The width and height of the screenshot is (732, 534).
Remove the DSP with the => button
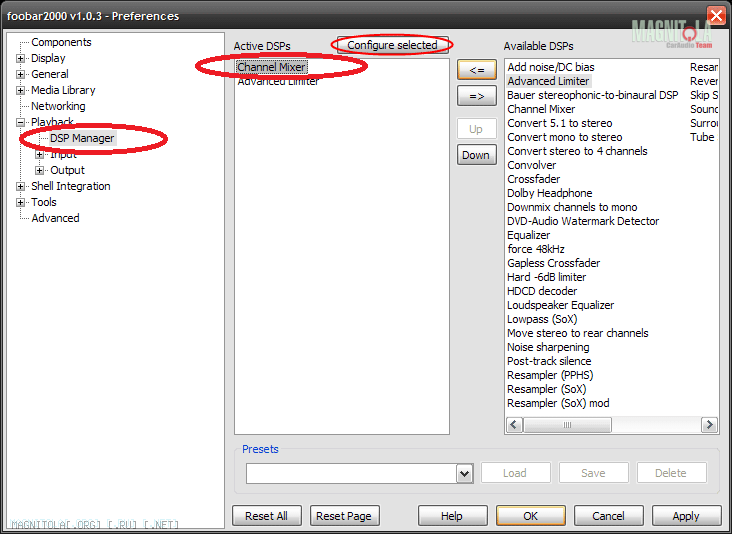point(477,96)
